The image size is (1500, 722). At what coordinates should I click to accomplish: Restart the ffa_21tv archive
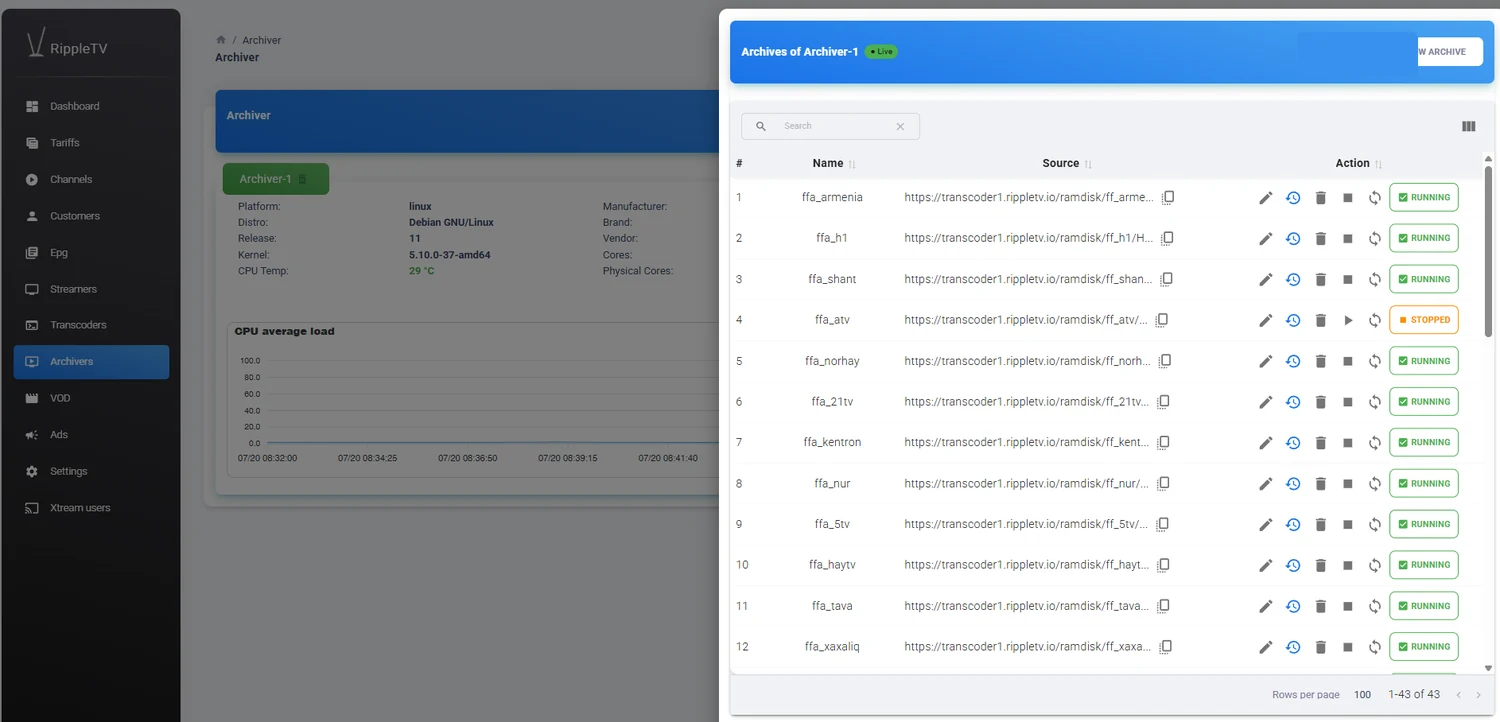pos(1375,402)
